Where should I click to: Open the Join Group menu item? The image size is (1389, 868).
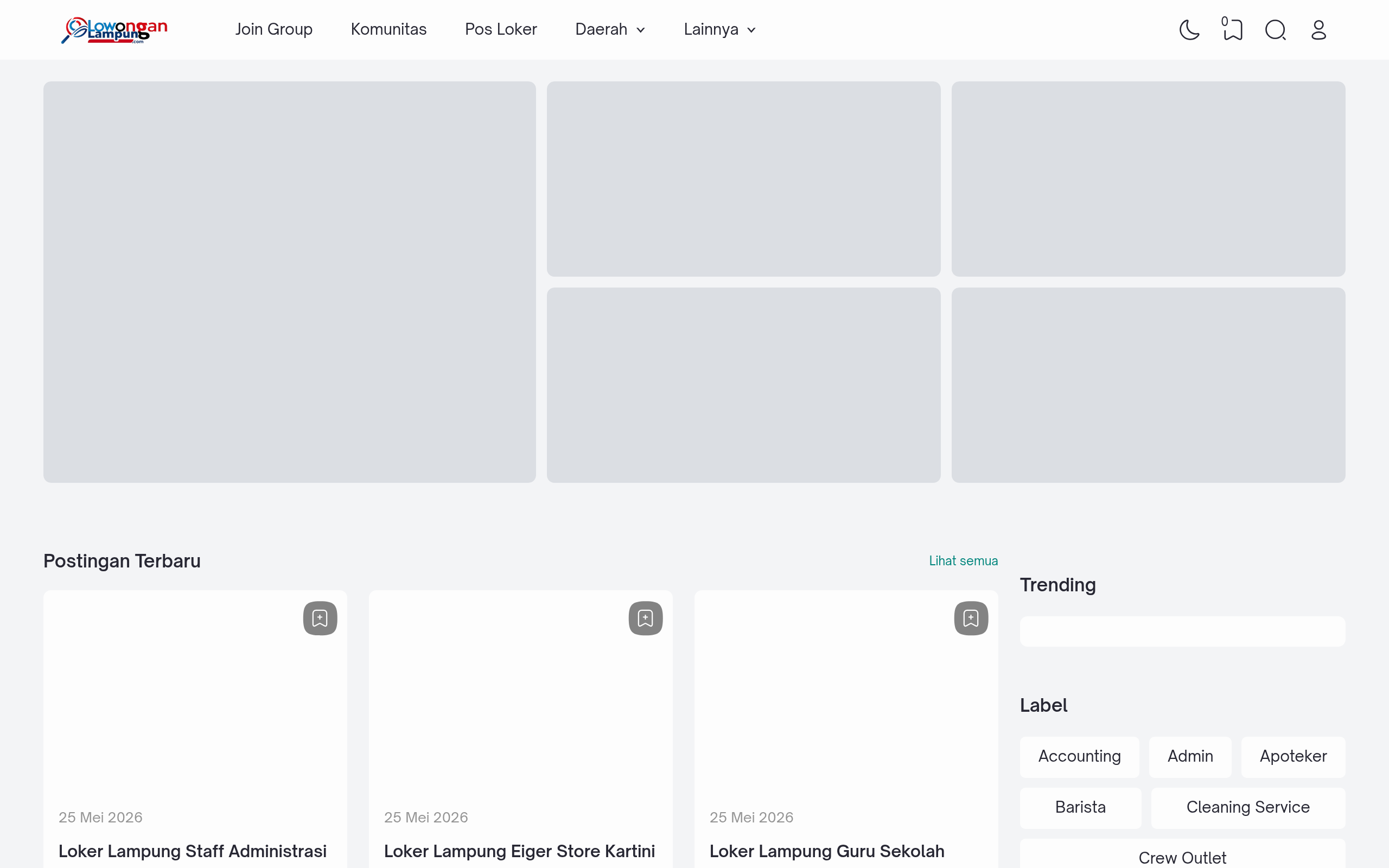(x=274, y=29)
